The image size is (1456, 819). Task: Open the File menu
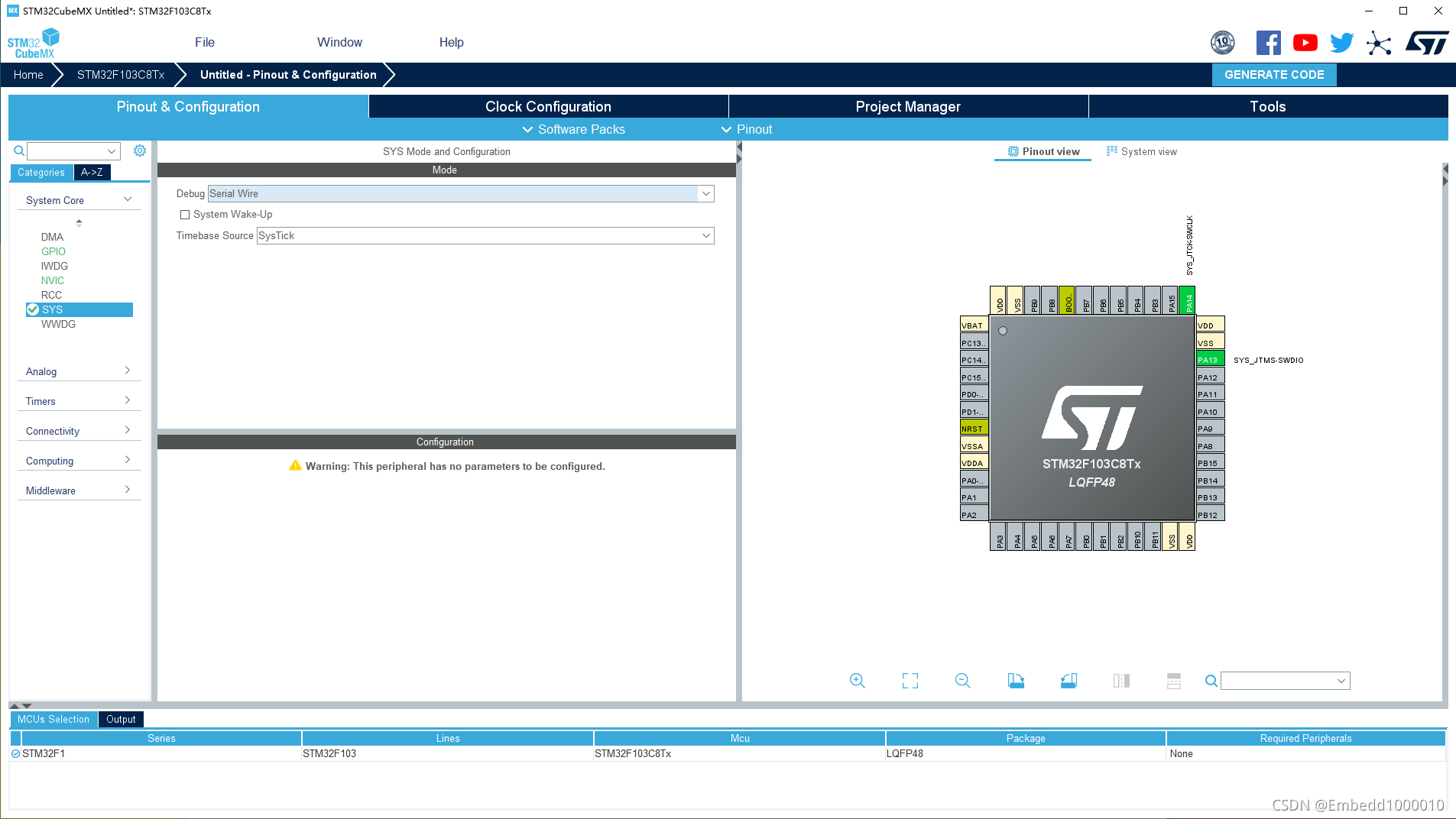coord(205,42)
